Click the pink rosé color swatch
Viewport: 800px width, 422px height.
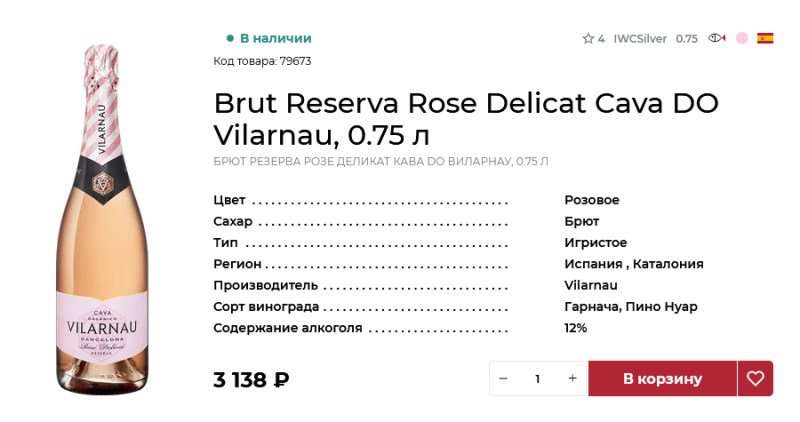click(x=742, y=38)
